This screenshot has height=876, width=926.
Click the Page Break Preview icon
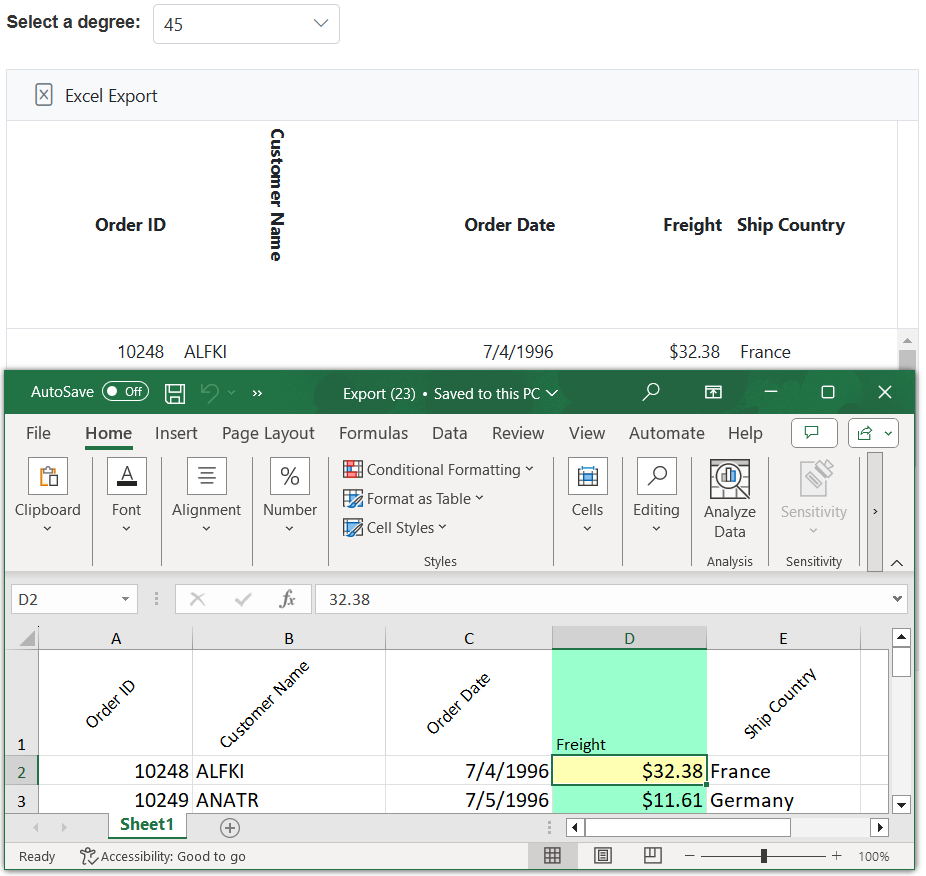(653, 856)
